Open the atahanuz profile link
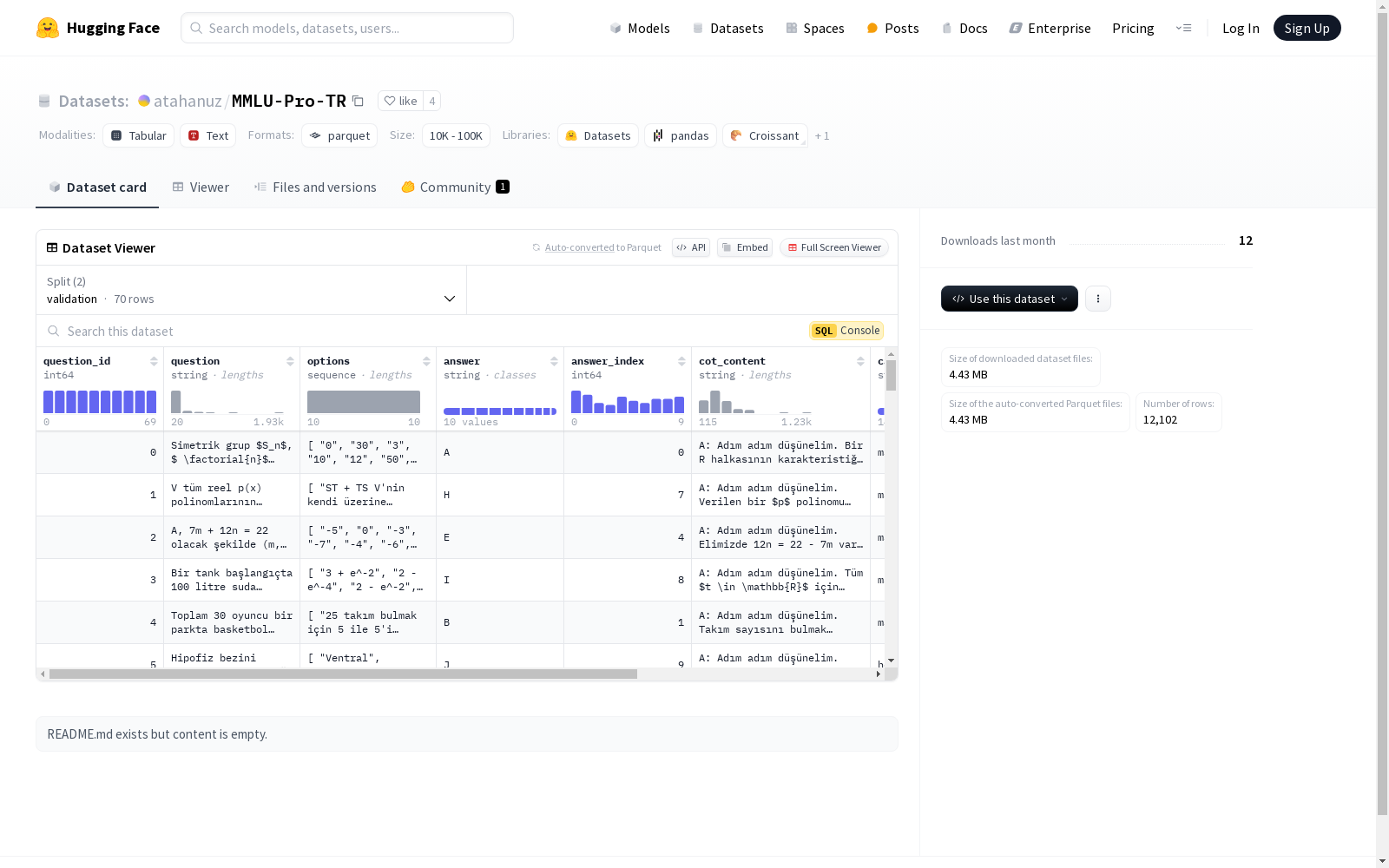 (x=188, y=101)
